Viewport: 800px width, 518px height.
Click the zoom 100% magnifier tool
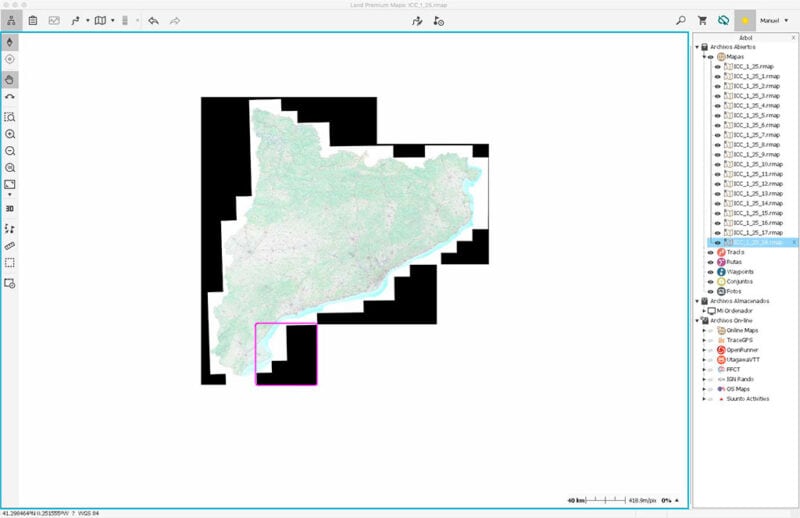click(x=10, y=168)
